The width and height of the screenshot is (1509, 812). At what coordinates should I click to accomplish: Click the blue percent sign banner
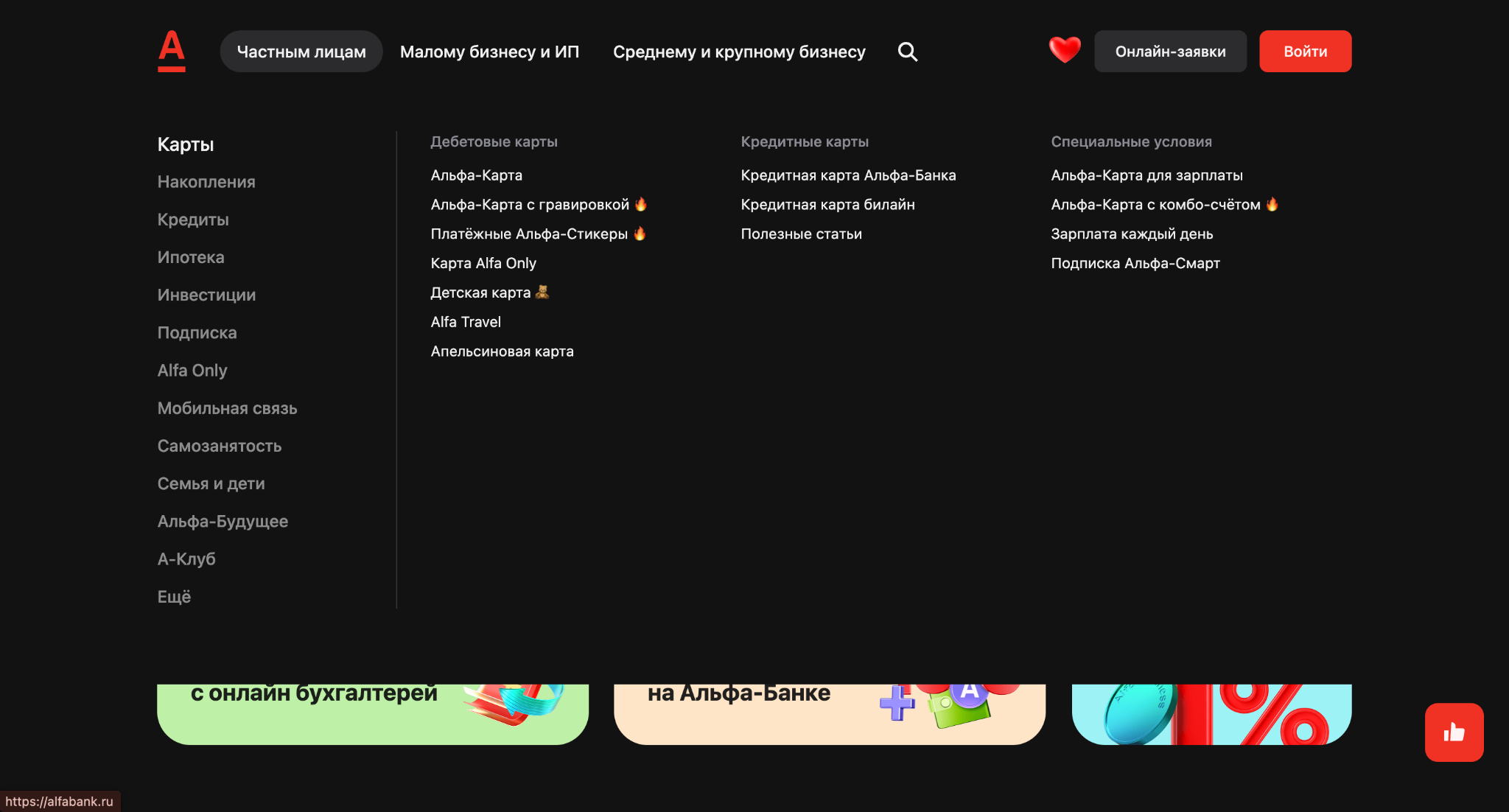pyautogui.click(x=1211, y=713)
